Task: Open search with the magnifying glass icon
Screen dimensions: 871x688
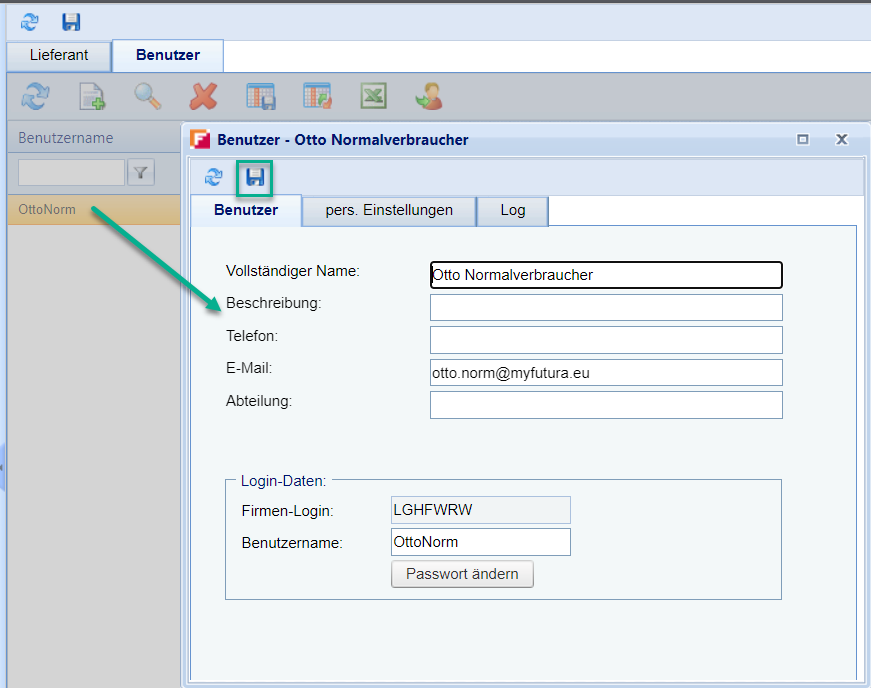Action: tap(148, 96)
